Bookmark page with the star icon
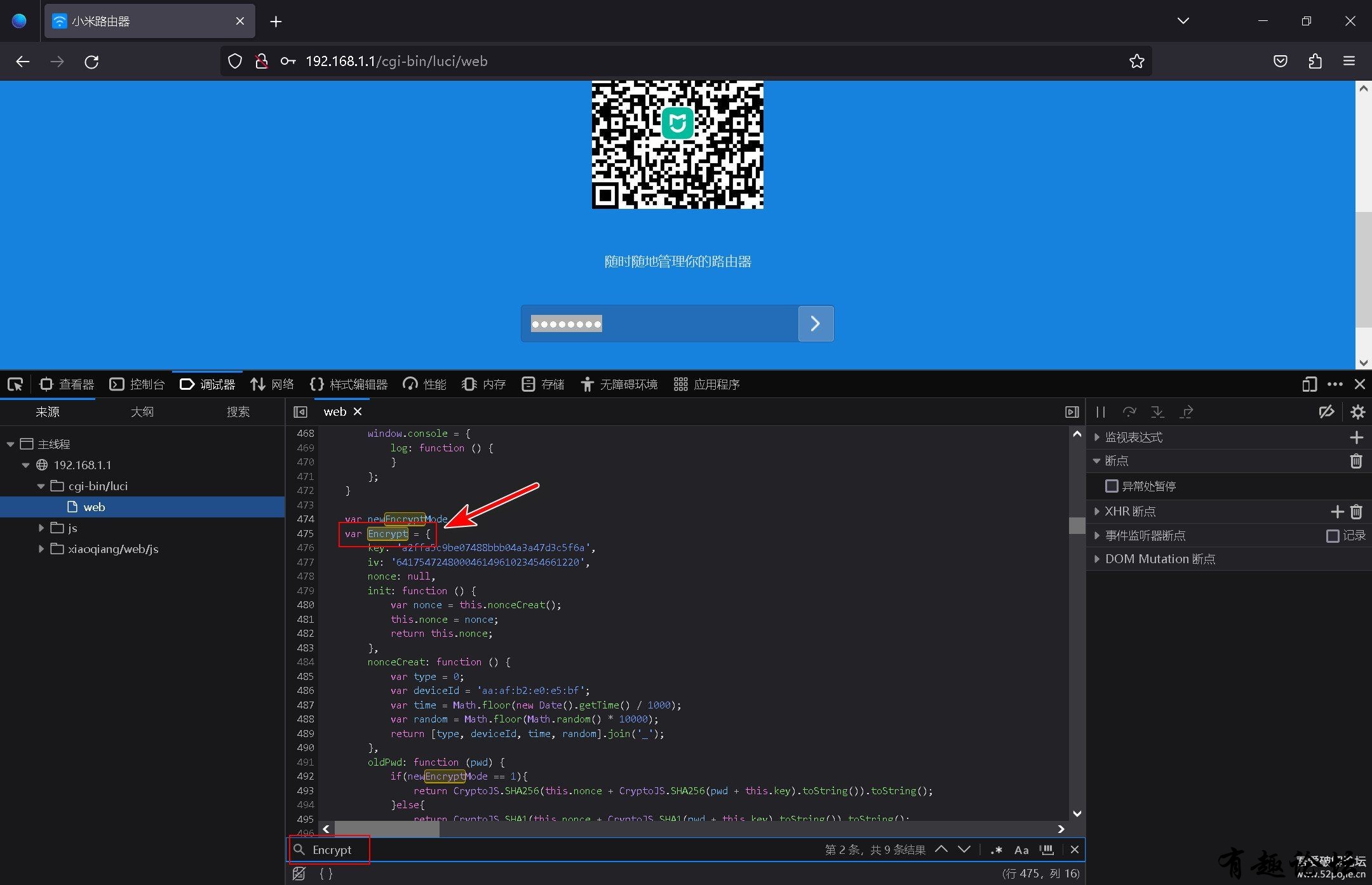Image resolution: width=1372 pixels, height=885 pixels. pos(1136,61)
